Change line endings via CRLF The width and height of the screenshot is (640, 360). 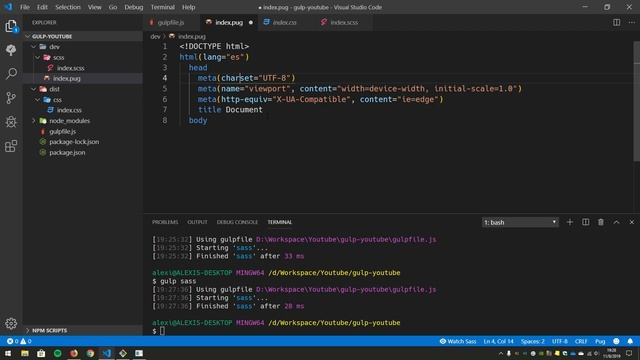581,341
